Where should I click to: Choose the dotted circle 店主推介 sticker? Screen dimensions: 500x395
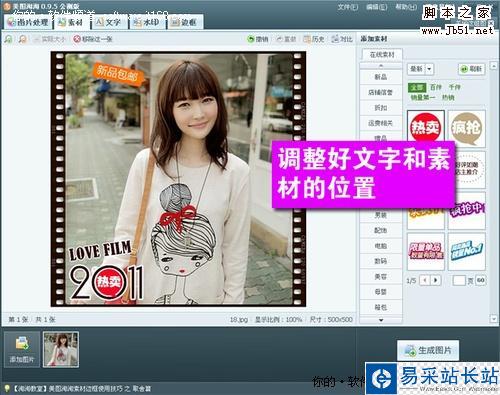click(470, 169)
